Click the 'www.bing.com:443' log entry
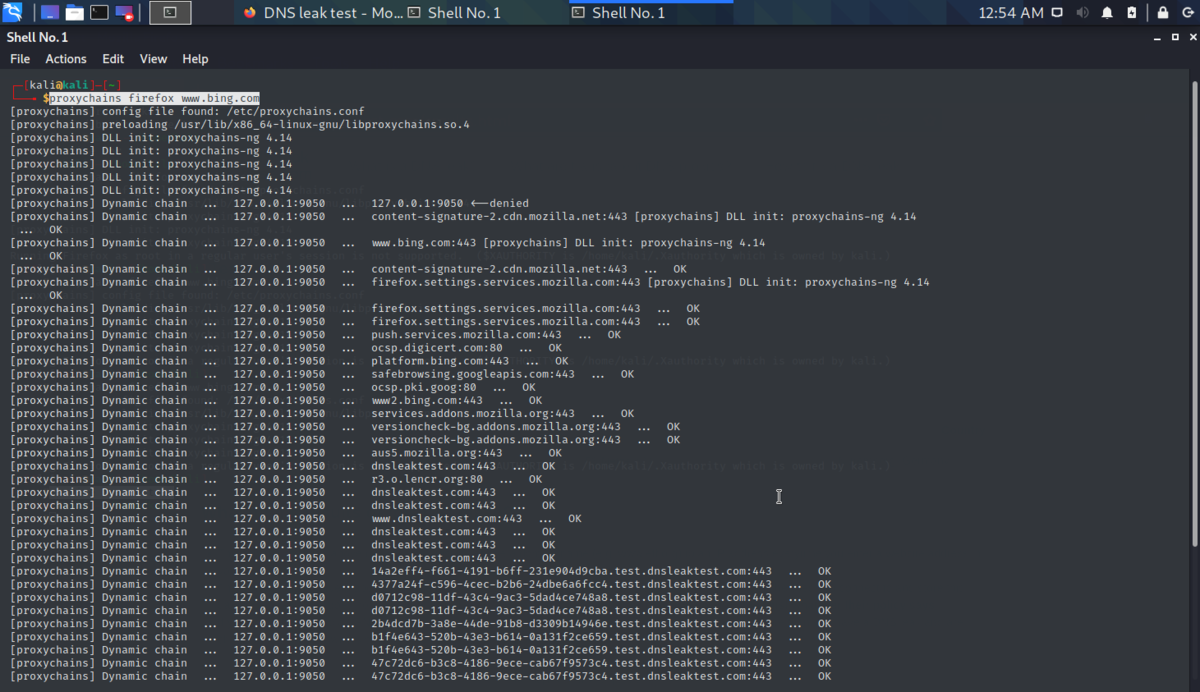This screenshot has width=1200, height=692. (x=424, y=243)
